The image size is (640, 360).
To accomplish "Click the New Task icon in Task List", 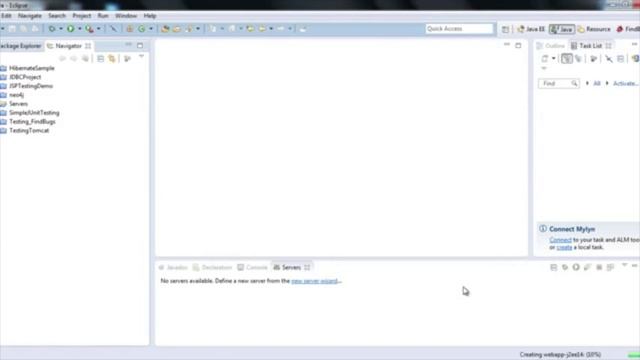I will point(545,58).
